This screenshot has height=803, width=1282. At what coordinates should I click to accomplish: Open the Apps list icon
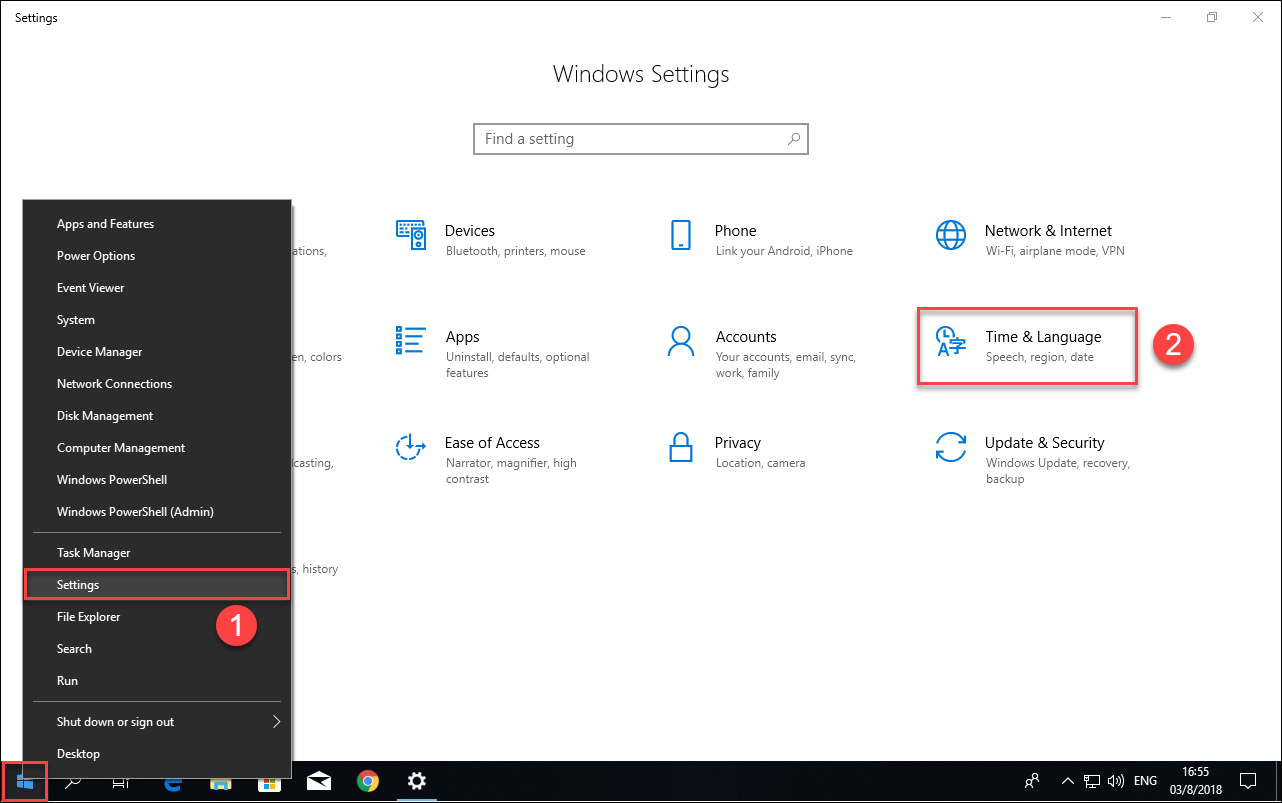point(411,341)
